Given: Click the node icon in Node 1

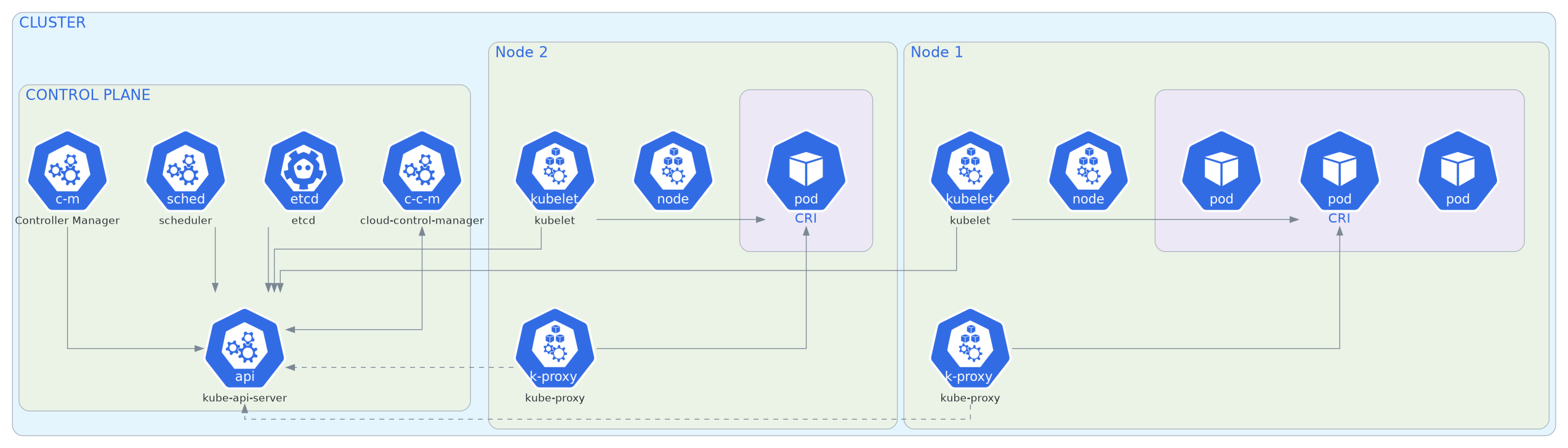Looking at the screenshot, I should (1089, 171).
